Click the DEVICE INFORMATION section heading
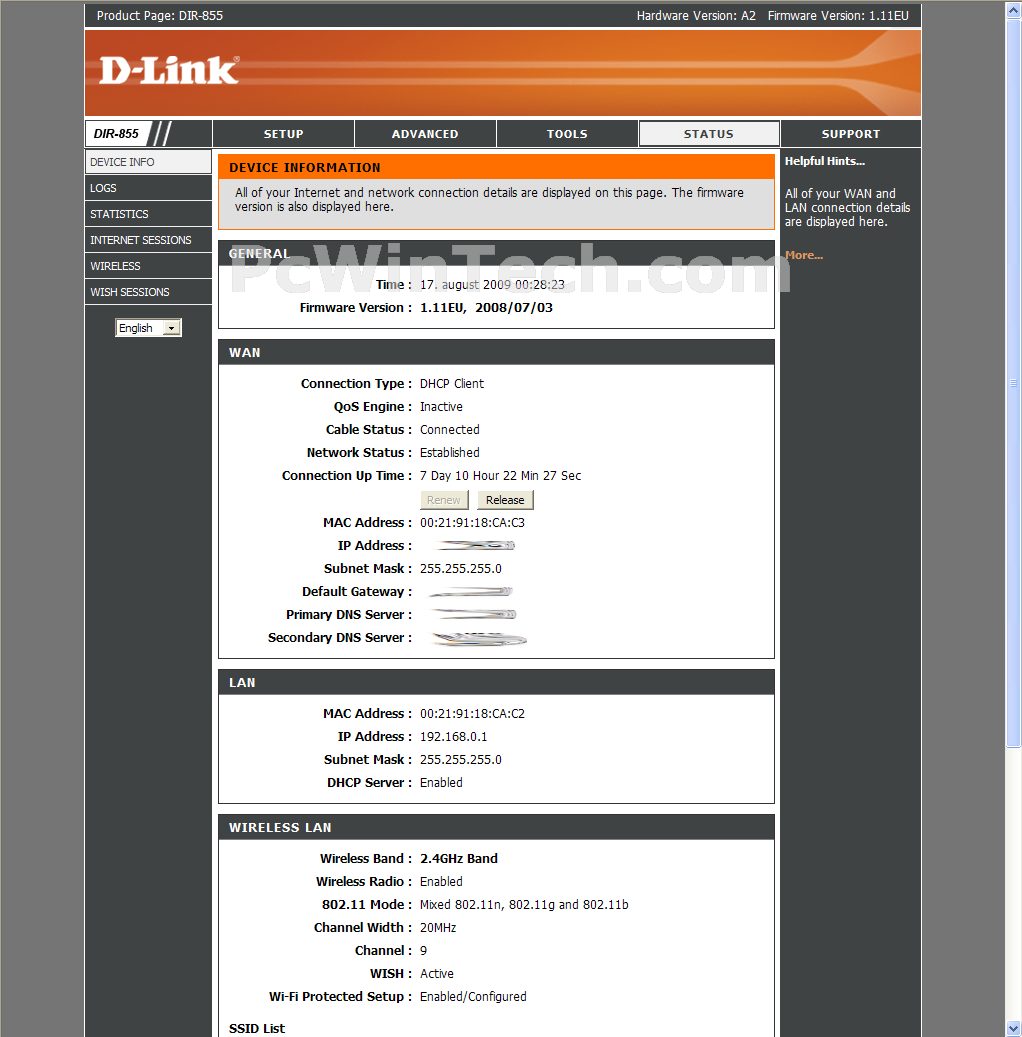The height and width of the screenshot is (1037, 1022). tap(305, 167)
